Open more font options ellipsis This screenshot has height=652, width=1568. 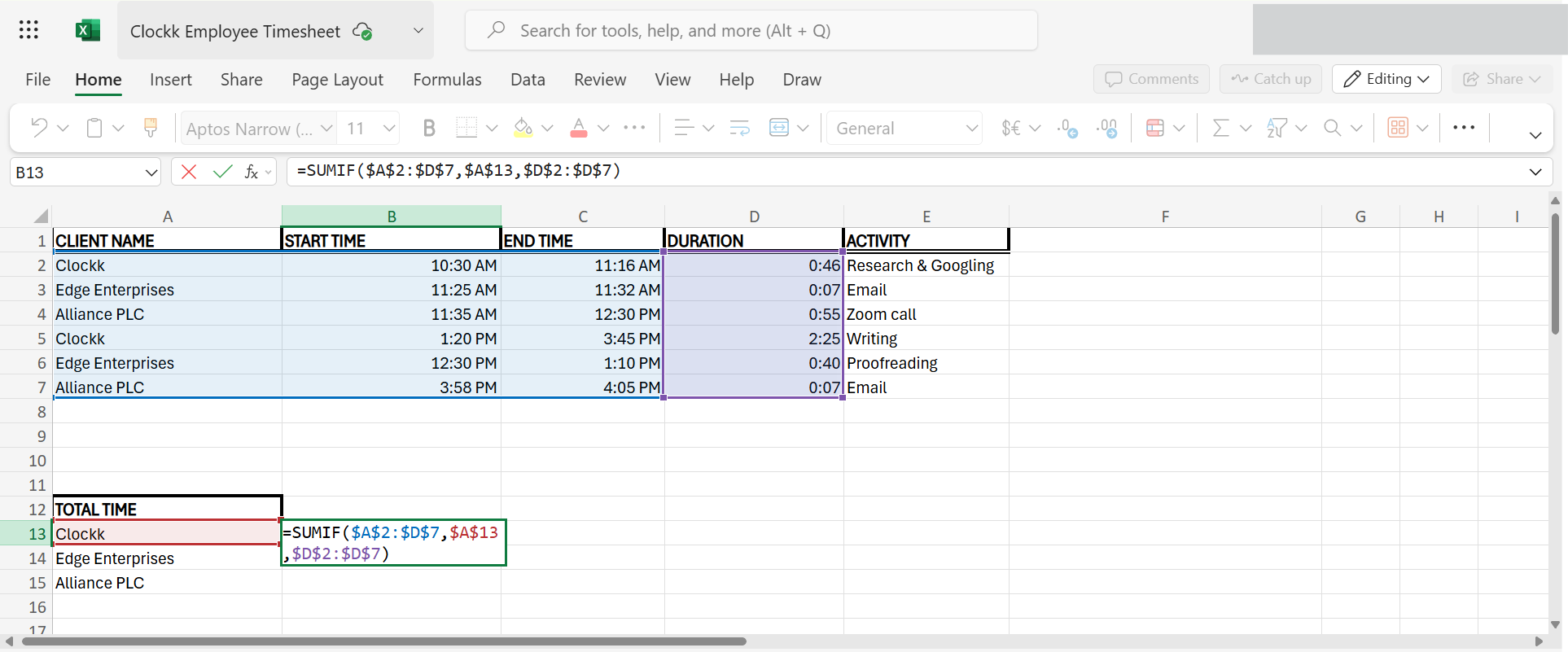click(634, 128)
